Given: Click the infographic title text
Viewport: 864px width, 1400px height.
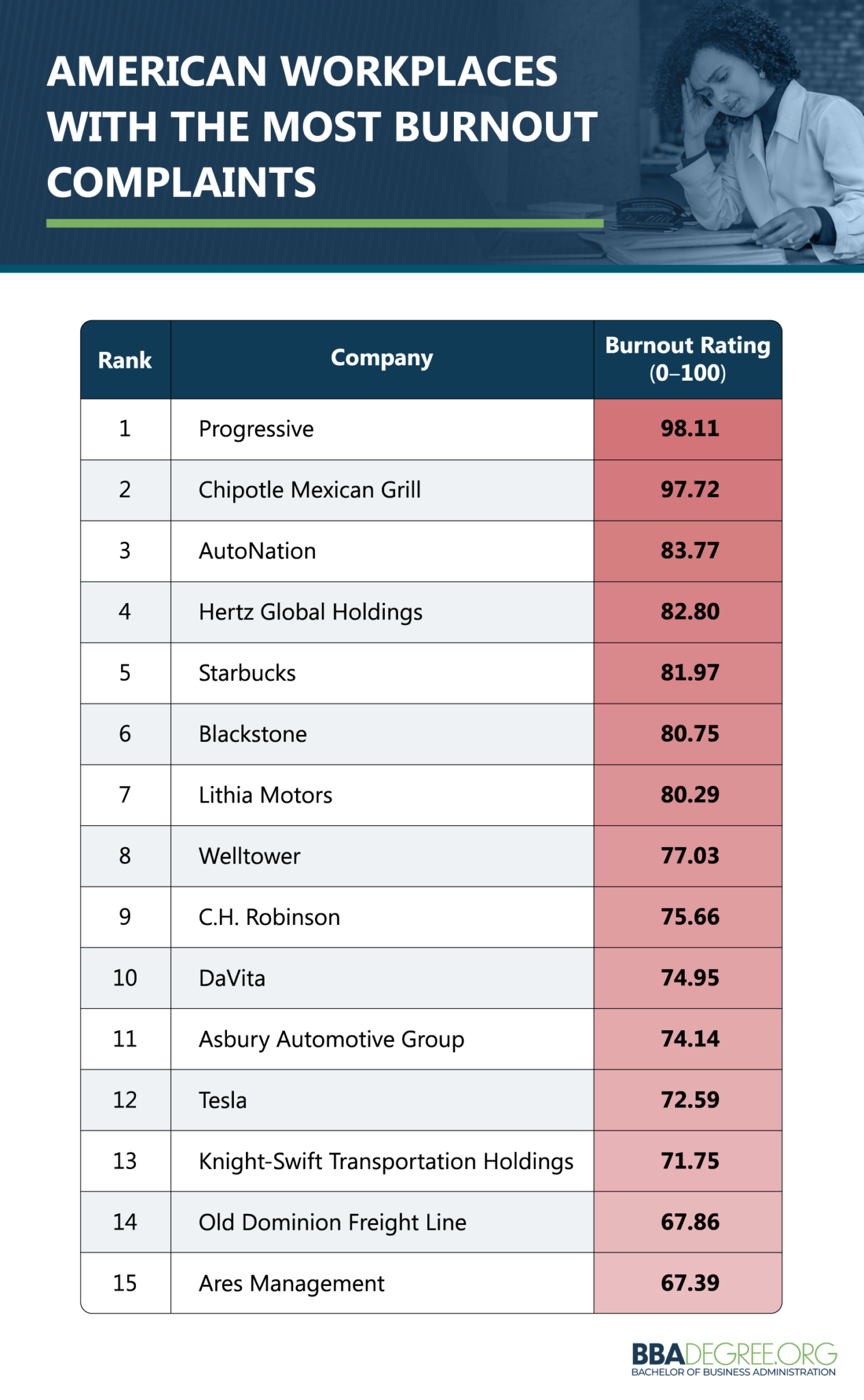Looking at the screenshot, I should 321,127.
